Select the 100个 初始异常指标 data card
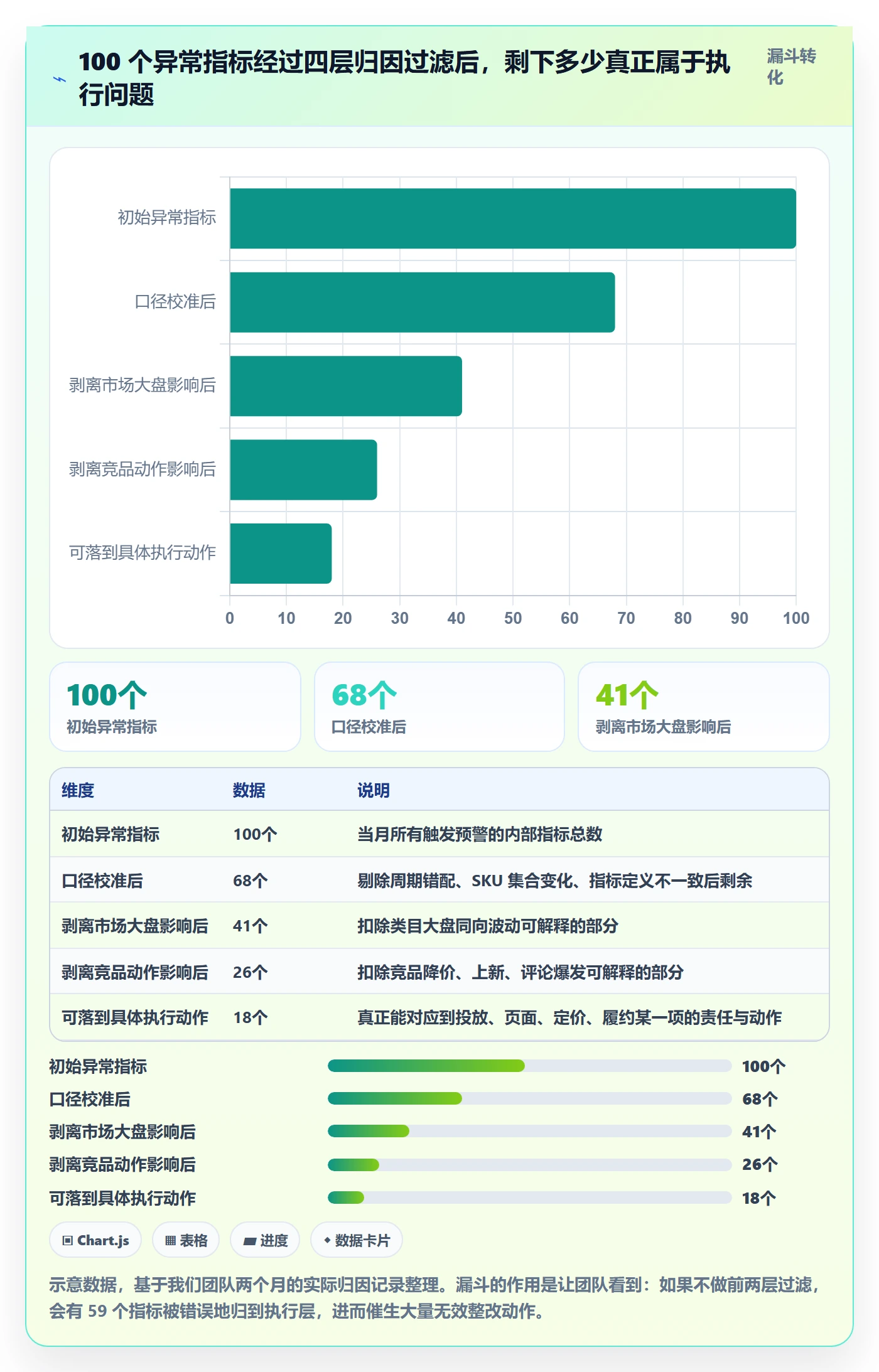The height and width of the screenshot is (1372, 879). [175, 707]
